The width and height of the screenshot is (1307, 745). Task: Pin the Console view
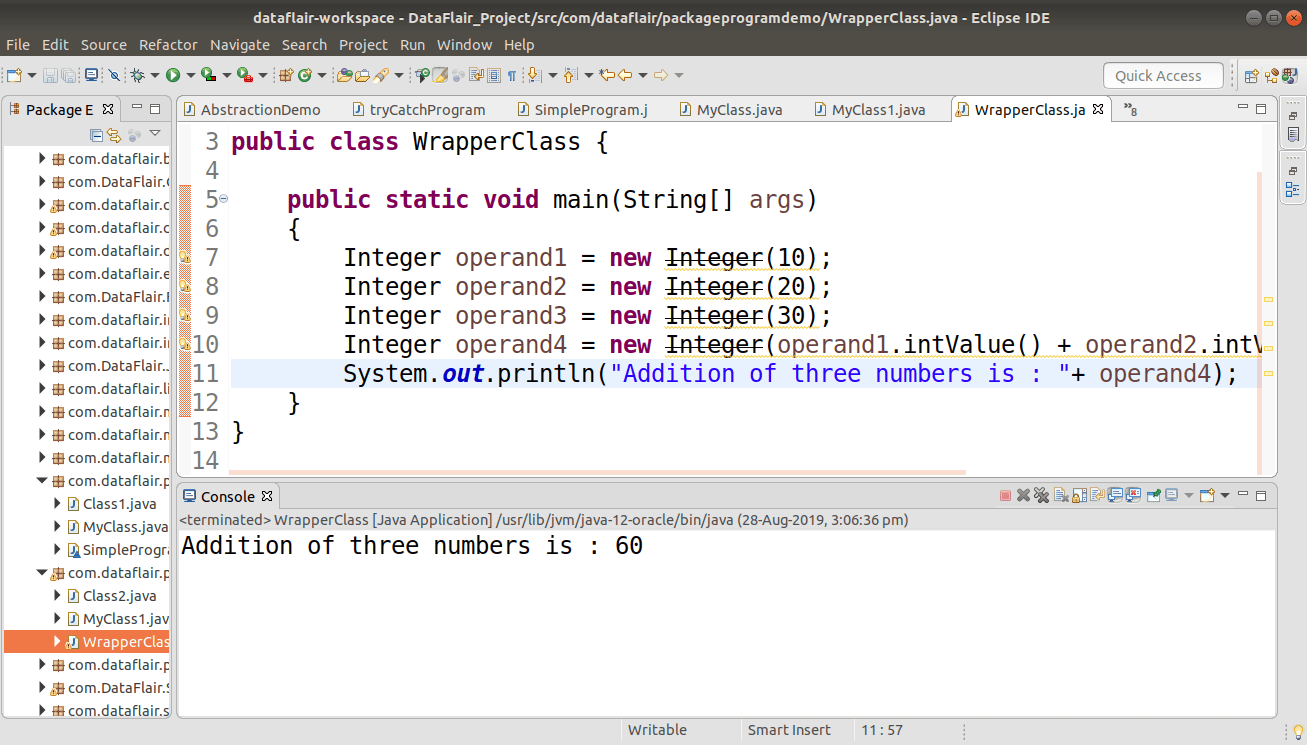(1154, 497)
